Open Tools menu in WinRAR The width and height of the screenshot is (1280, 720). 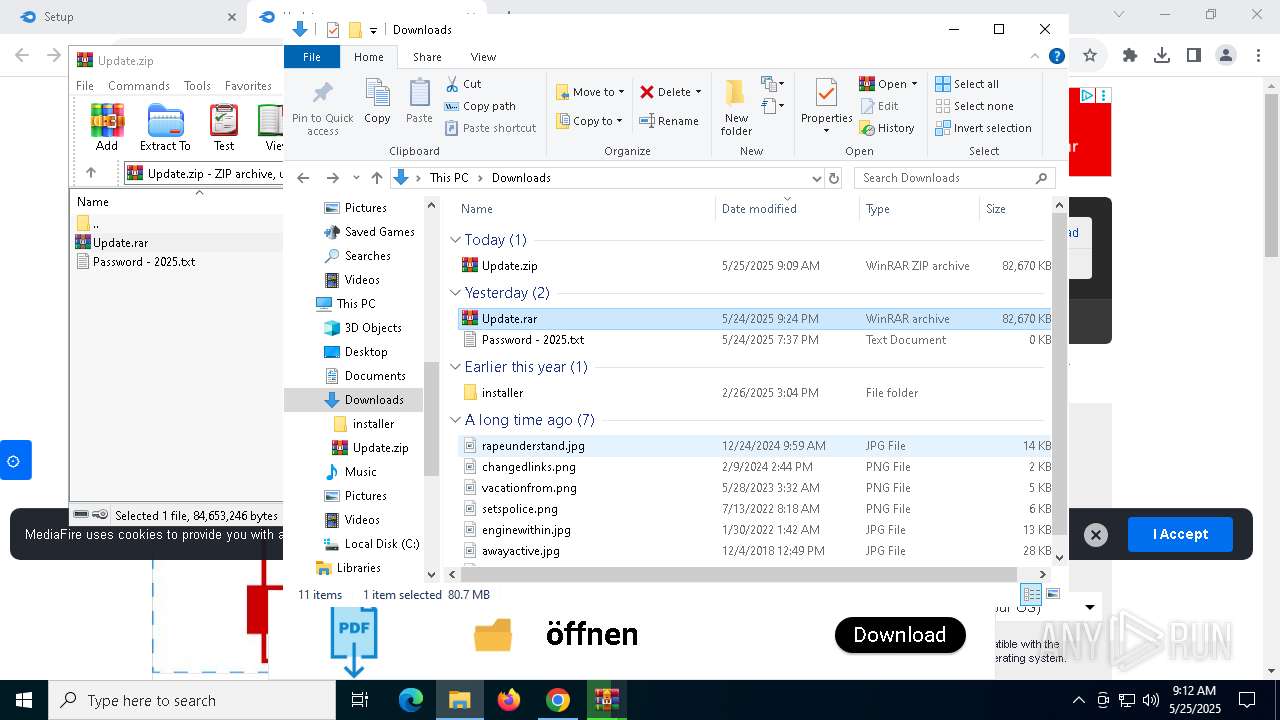(x=197, y=86)
